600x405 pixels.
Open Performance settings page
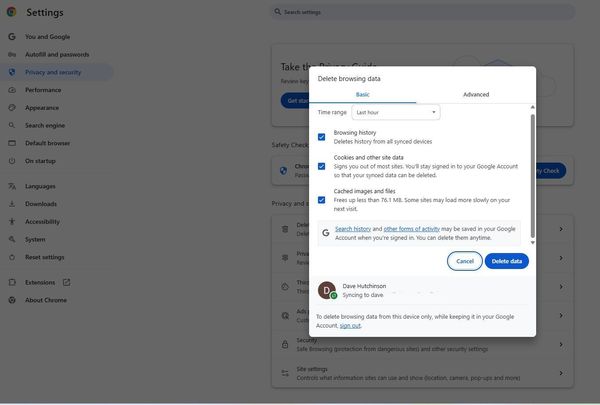click(43, 90)
